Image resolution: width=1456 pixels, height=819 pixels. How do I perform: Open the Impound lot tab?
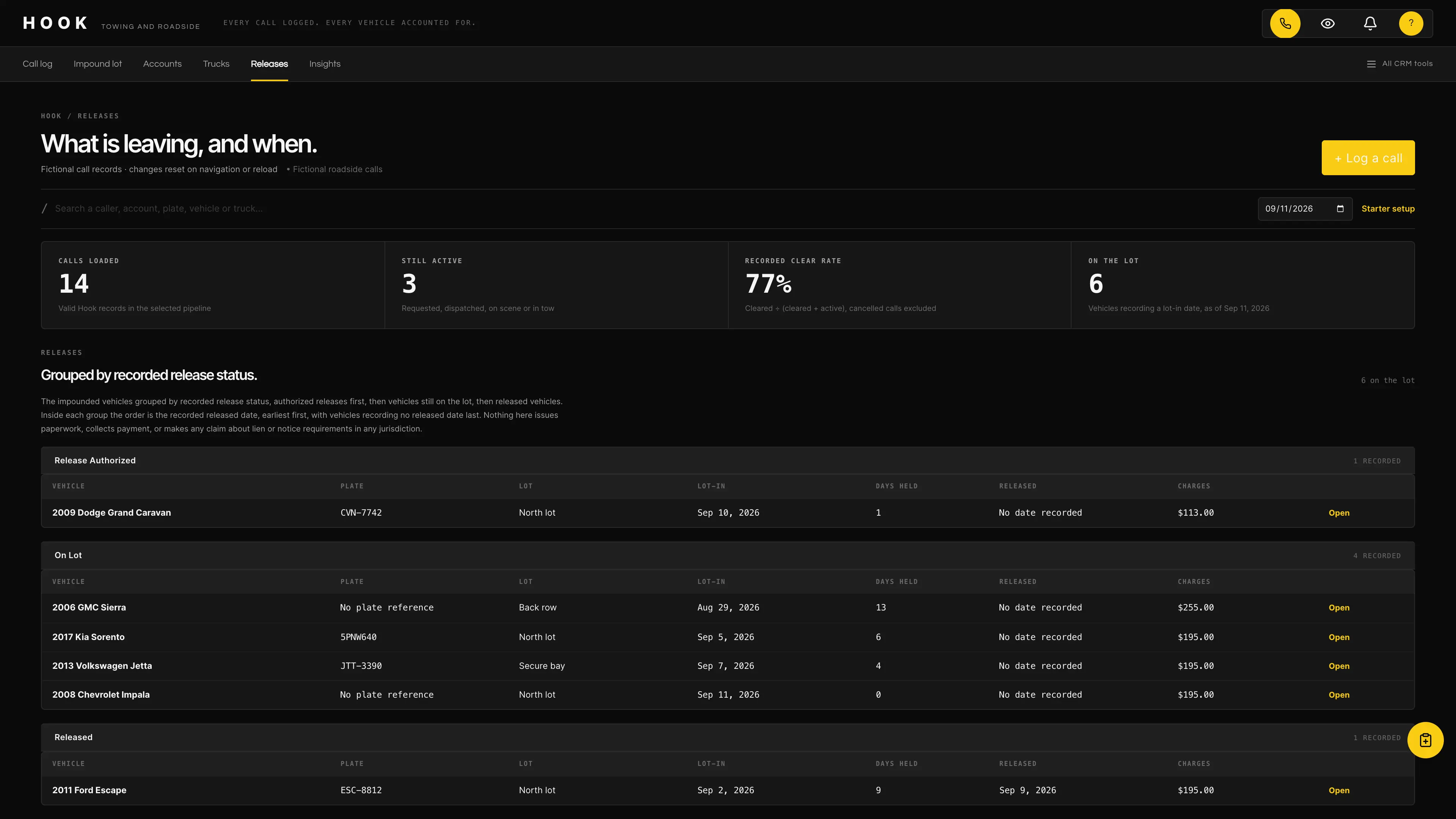(x=98, y=64)
